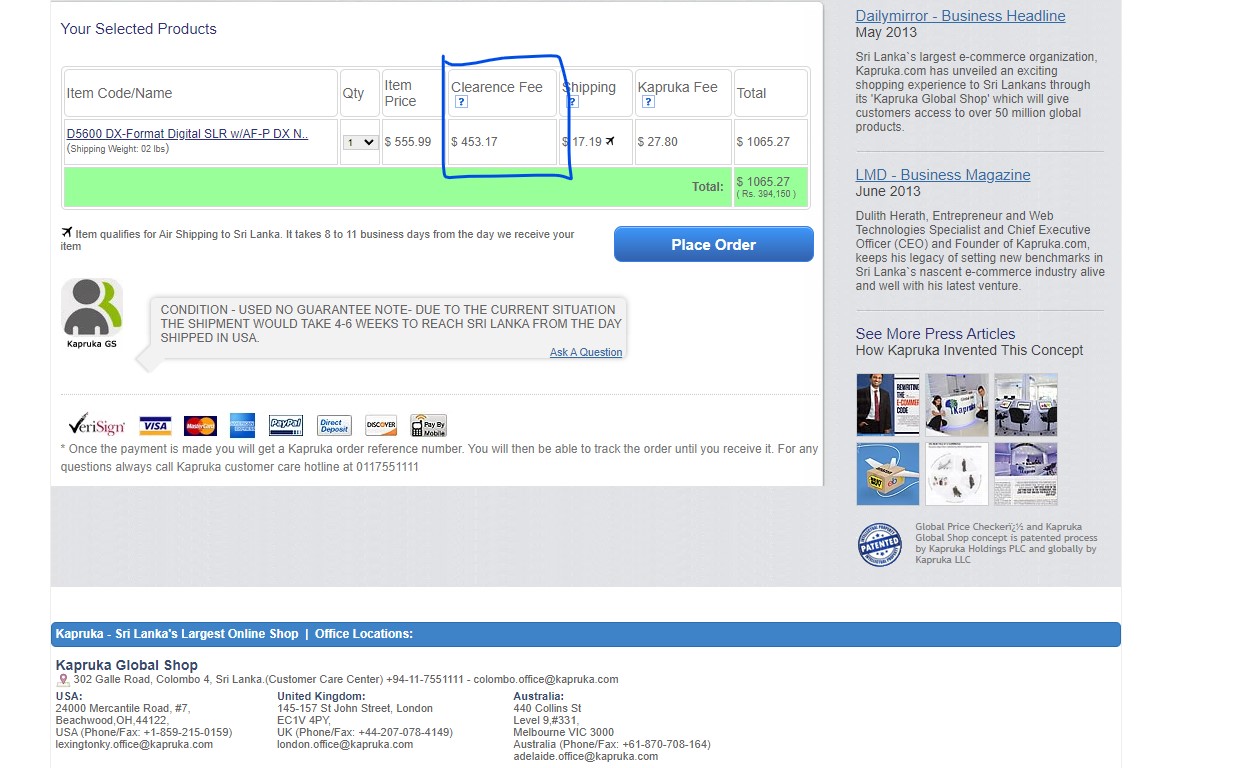The width and height of the screenshot is (1260, 768).
Task: Open the D5600 DX-Format Digital SLR product link
Action: [188, 133]
